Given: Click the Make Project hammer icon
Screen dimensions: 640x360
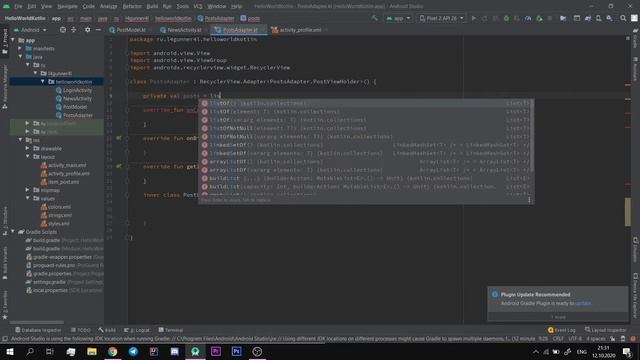Looking at the screenshot, I should [x=374, y=18].
